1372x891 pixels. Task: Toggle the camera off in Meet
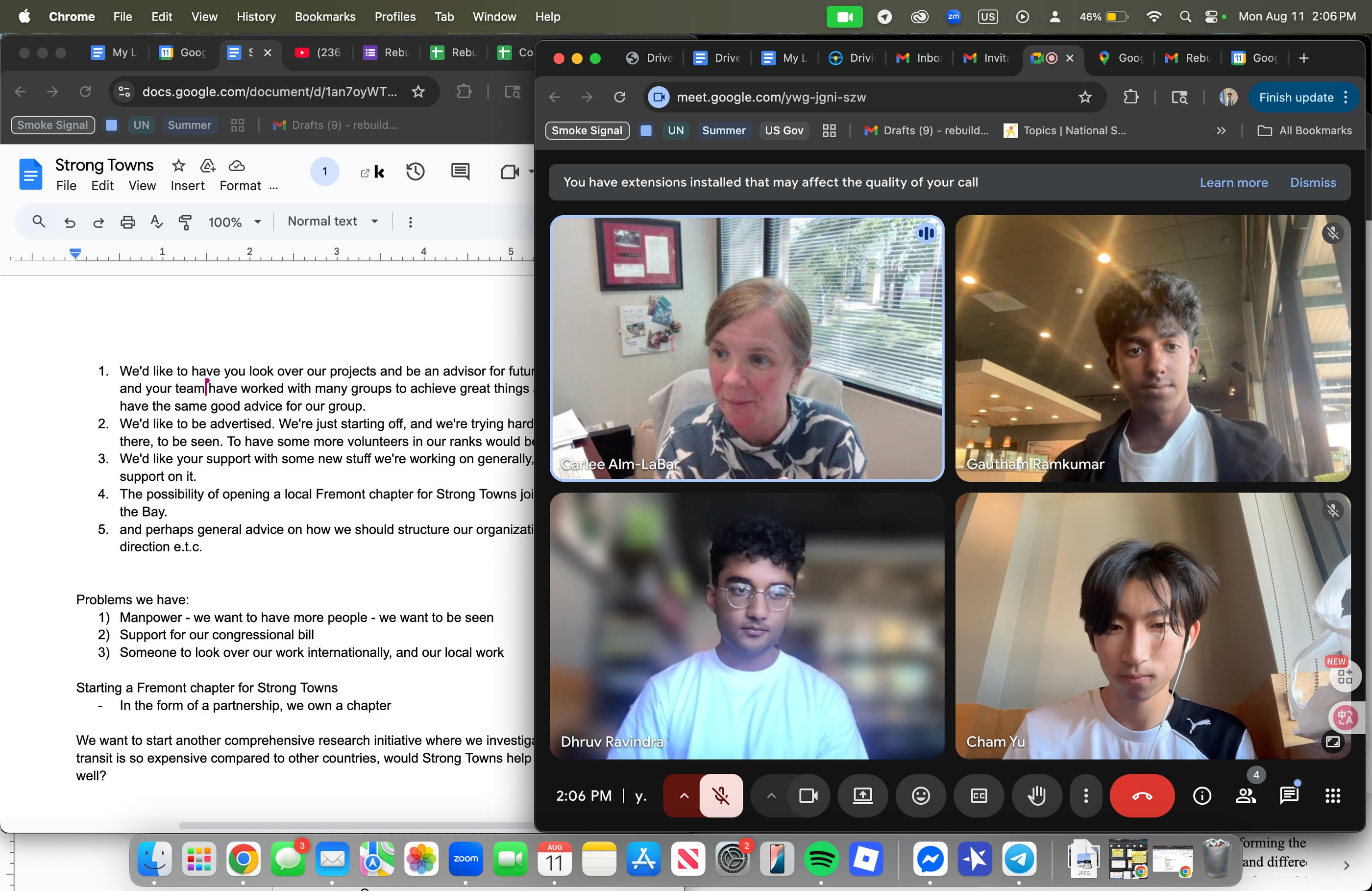click(808, 796)
